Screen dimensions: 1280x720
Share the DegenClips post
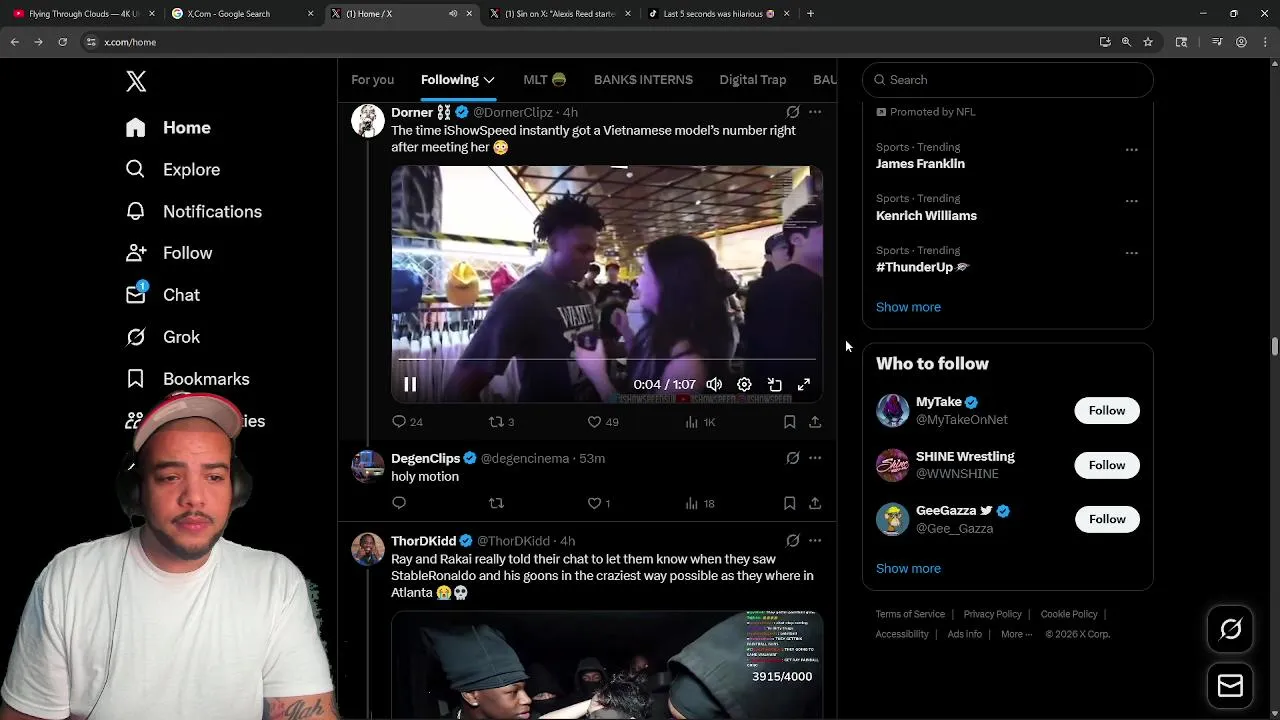[x=815, y=503]
